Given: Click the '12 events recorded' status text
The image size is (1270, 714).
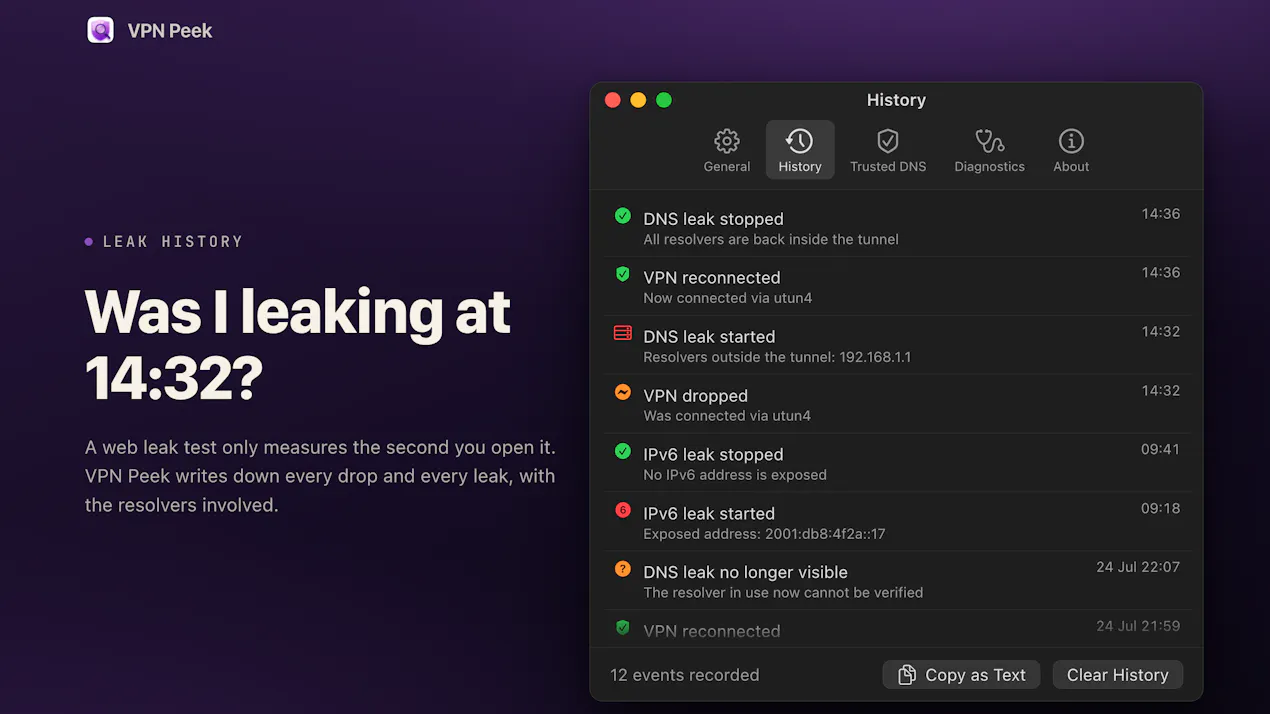Looking at the screenshot, I should coord(685,675).
